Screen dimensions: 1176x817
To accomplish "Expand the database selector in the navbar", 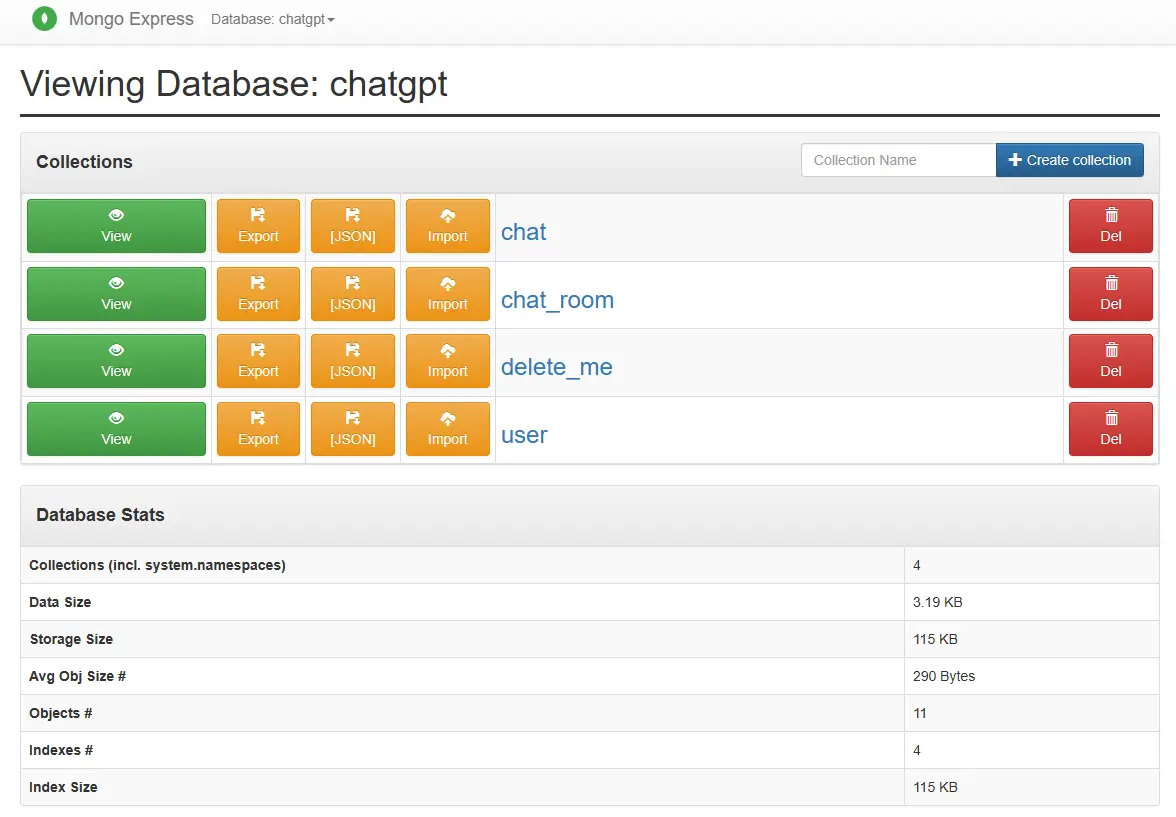I will 272,19.
